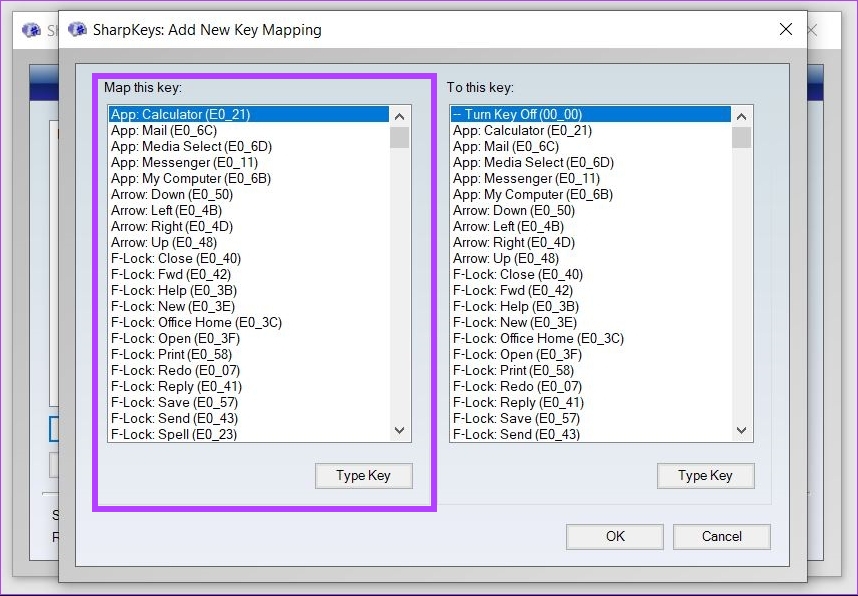Select Arrow: Left in Map this key list

249,210
